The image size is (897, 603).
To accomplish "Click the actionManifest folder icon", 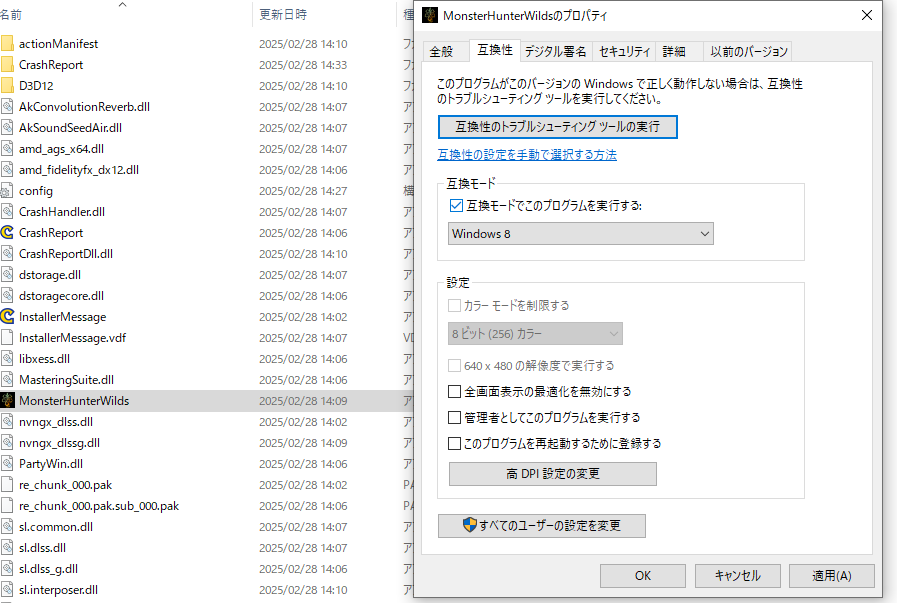I will [x=7, y=43].
